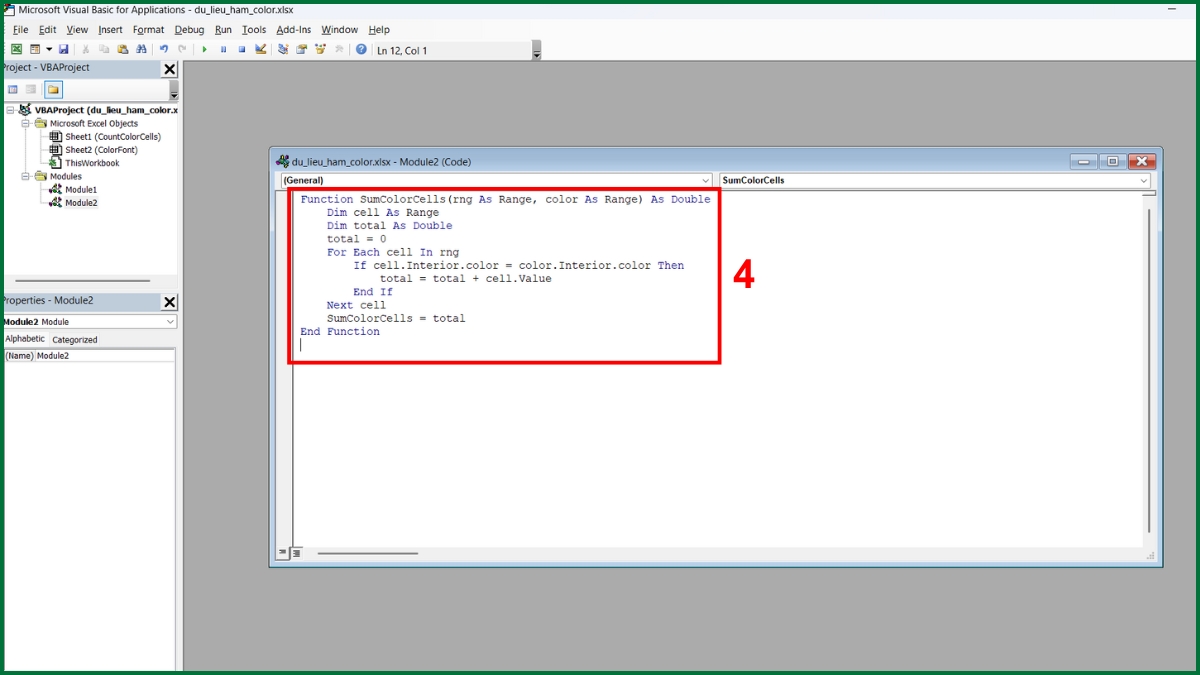Image resolution: width=1200 pixels, height=675 pixels.
Task: Open the Add-Ins menu
Action: pos(294,30)
